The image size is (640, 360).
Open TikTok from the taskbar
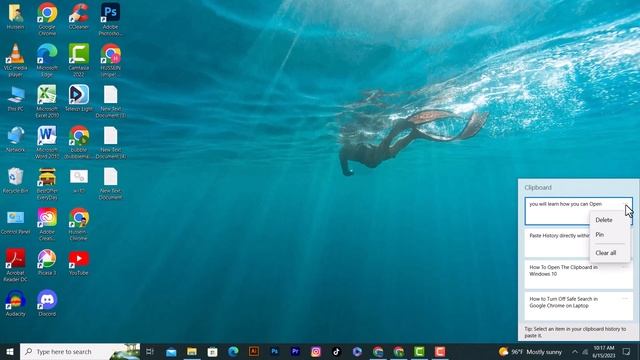[336, 351]
